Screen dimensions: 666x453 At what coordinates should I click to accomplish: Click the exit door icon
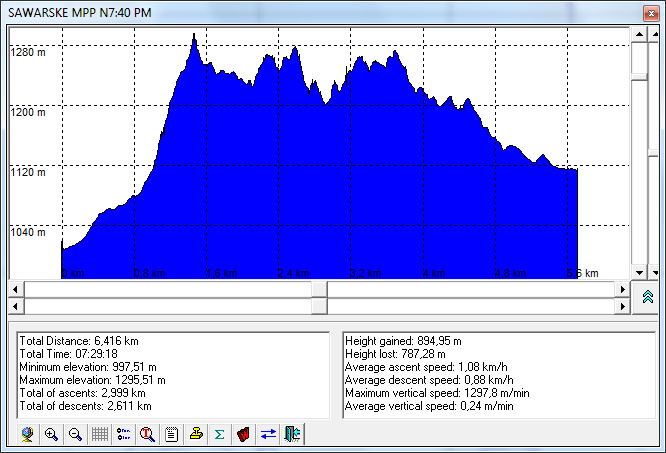click(292, 434)
